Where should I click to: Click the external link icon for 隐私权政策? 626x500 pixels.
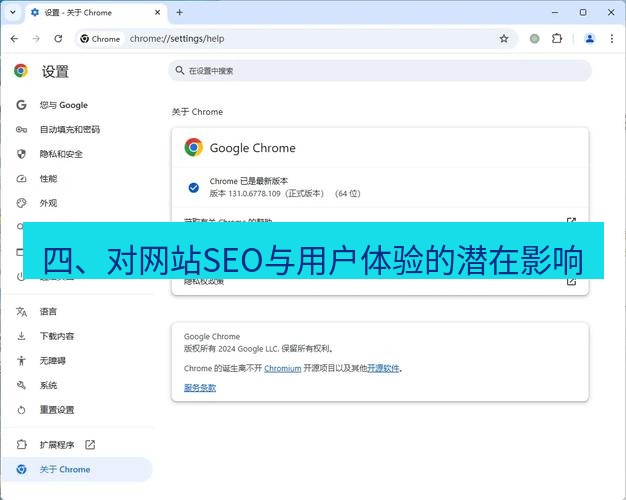tap(571, 282)
